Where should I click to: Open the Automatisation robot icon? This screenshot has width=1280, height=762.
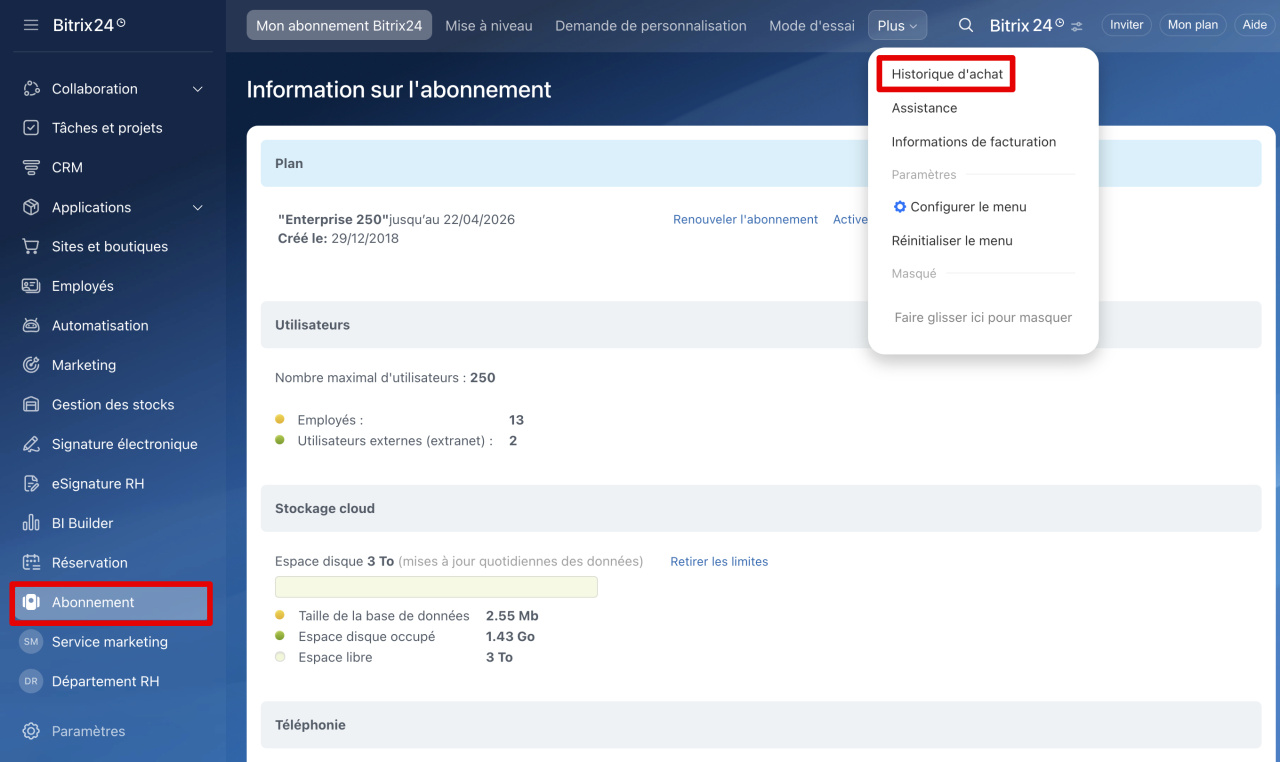[x=31, y=326]
